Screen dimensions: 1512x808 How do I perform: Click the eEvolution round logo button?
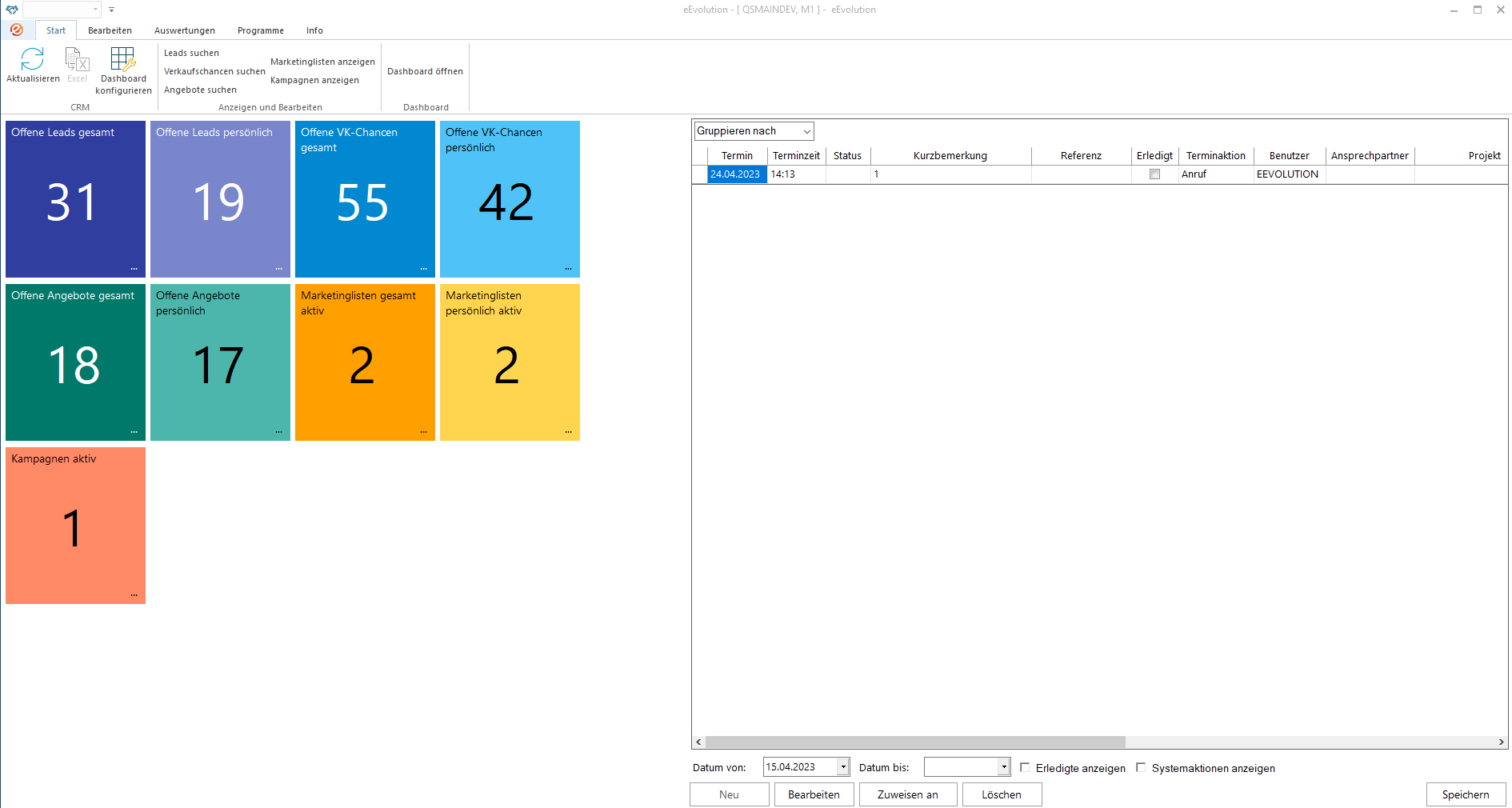pos(17,30)
